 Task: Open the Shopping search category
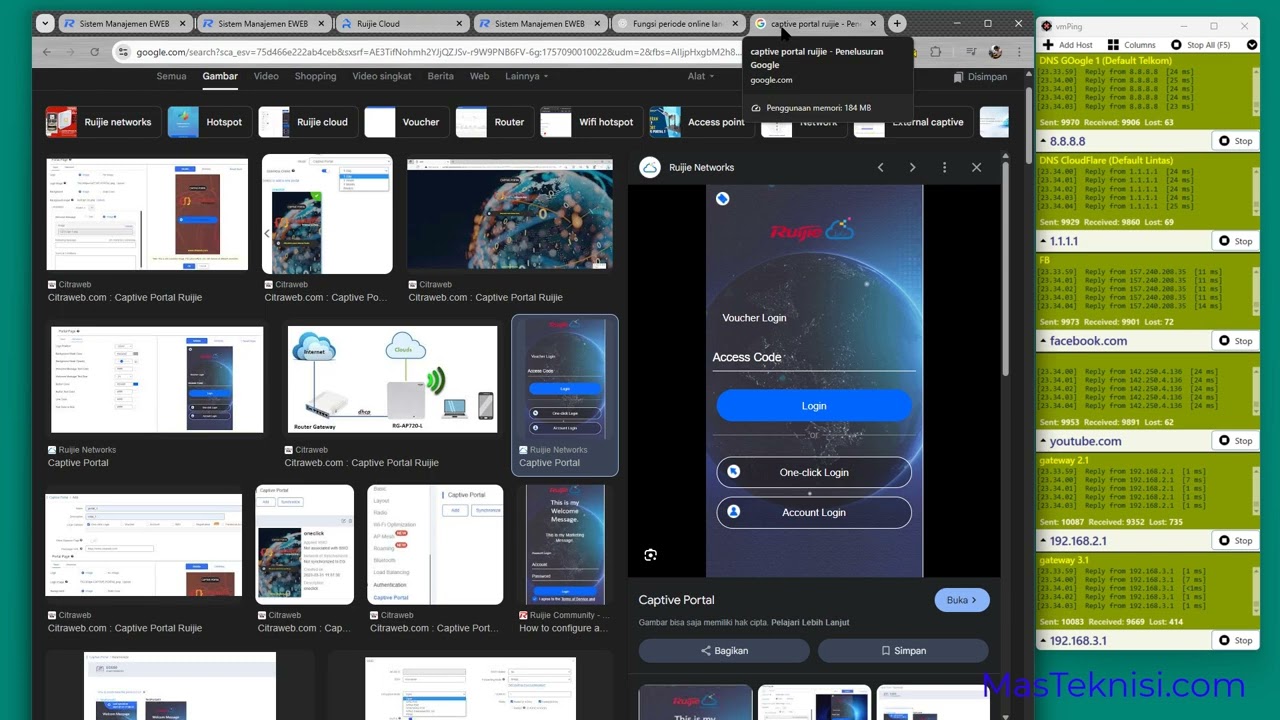[x=315, y=76]
